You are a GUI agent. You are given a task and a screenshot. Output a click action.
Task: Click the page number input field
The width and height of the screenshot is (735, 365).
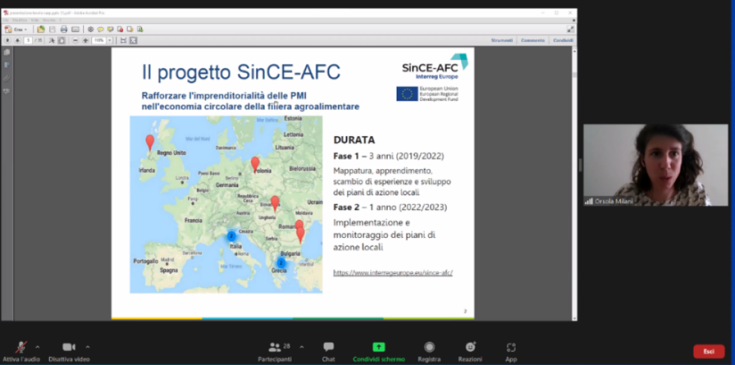pyautogui.click(x=28, y=40)
